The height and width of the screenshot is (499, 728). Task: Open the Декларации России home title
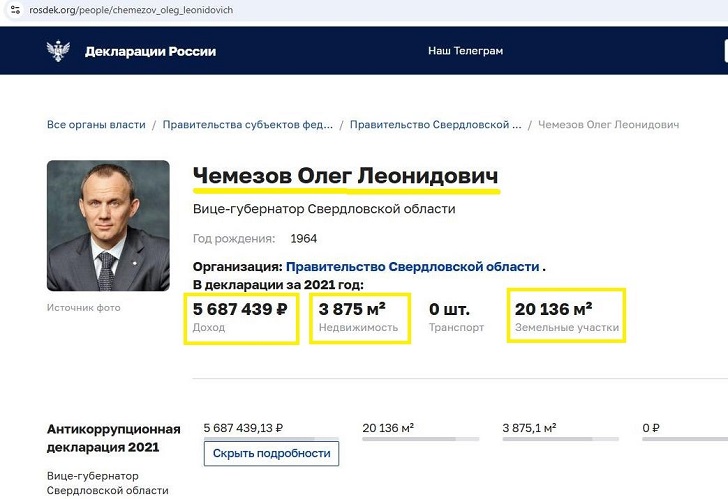coord(150,51)
